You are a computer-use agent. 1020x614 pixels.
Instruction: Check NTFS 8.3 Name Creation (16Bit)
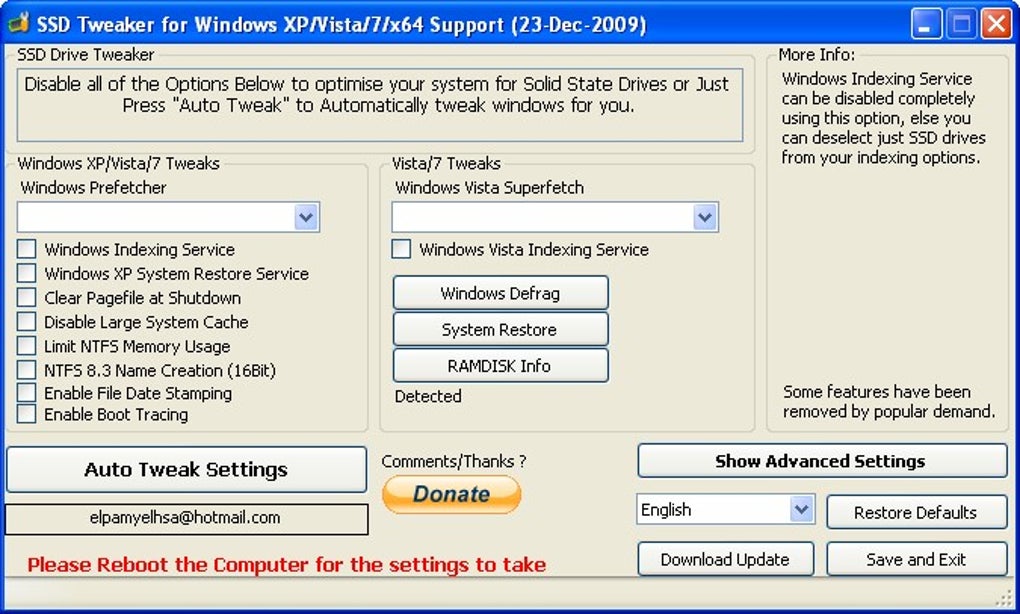(x=27, y=369)
